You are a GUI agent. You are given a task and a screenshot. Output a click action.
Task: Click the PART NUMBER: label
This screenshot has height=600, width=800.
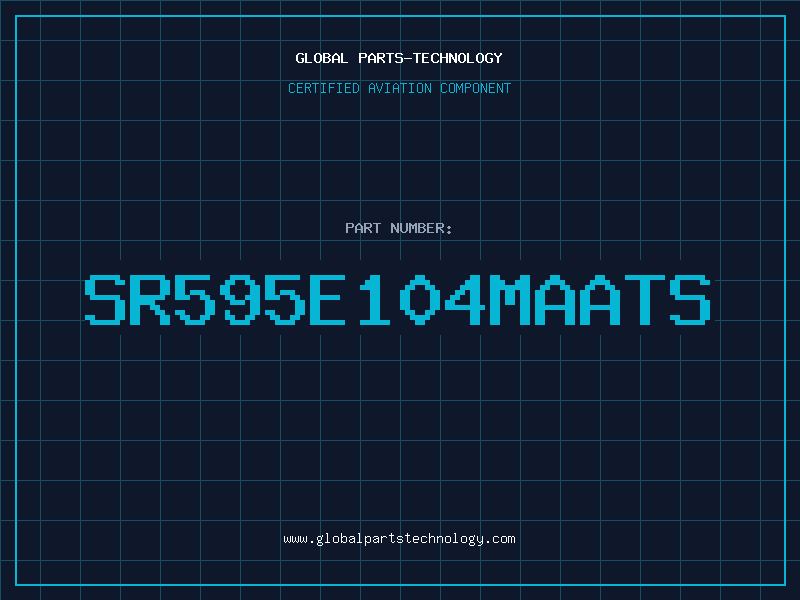click(x=399, y=228)
